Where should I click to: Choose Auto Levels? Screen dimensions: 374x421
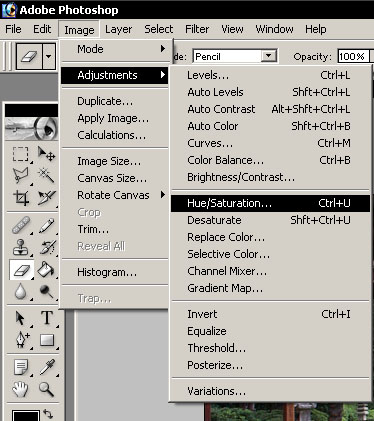click(x=270, y=92)
